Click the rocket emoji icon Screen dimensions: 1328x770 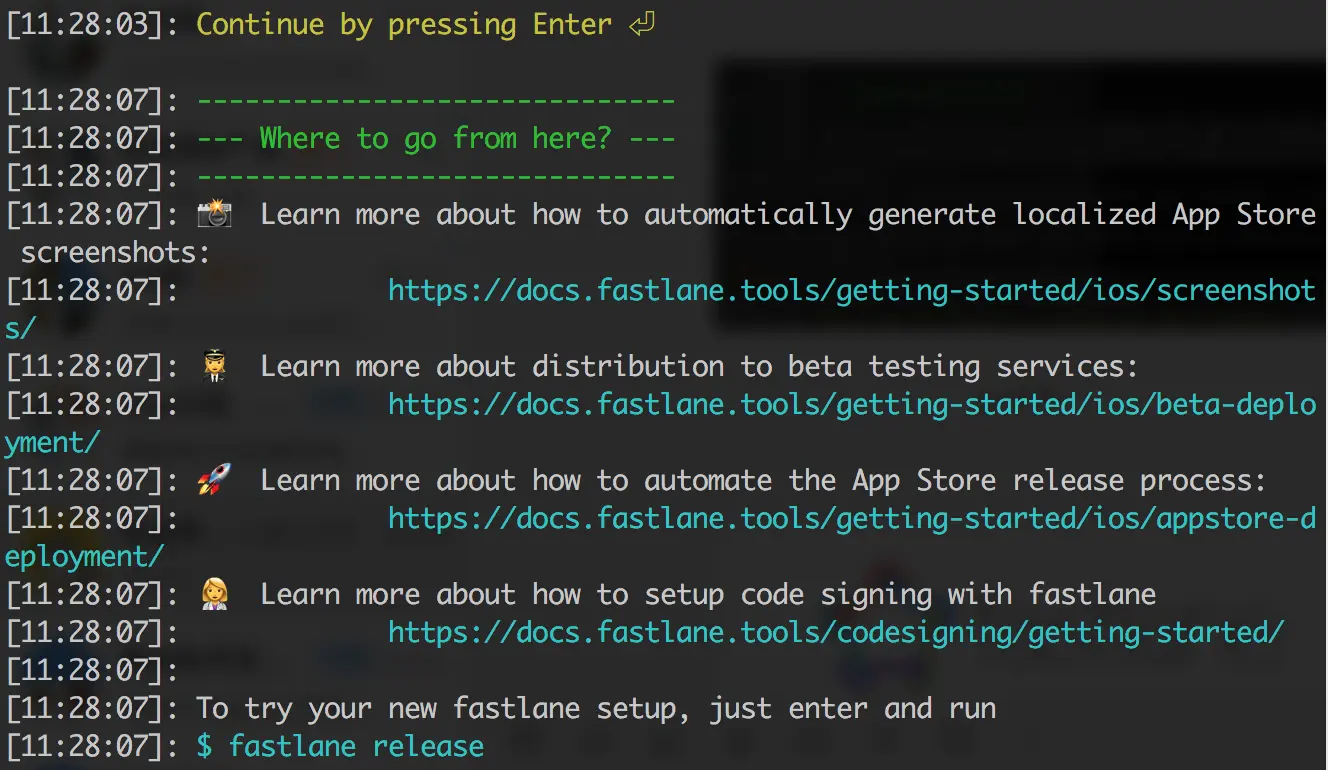point(214,480)
